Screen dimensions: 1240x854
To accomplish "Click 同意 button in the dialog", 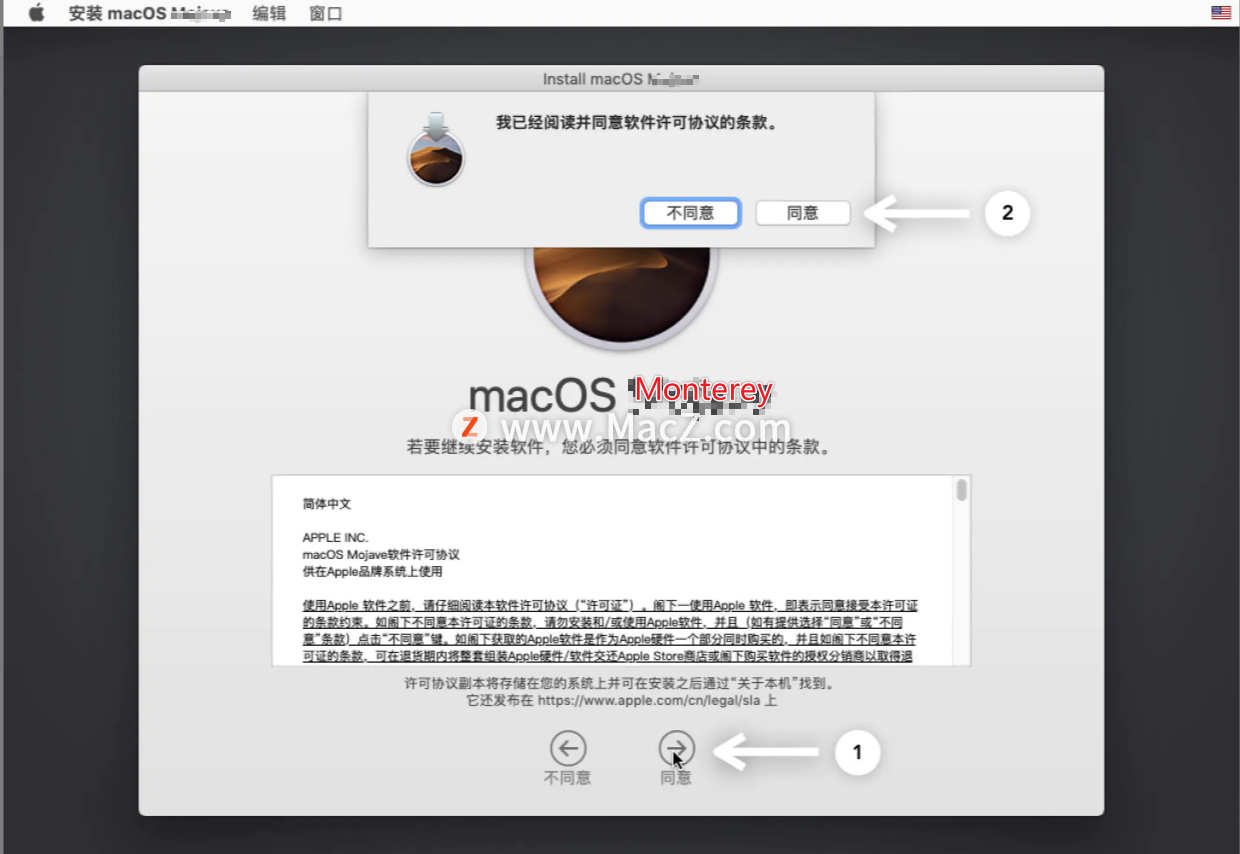I will click(802, 213).
